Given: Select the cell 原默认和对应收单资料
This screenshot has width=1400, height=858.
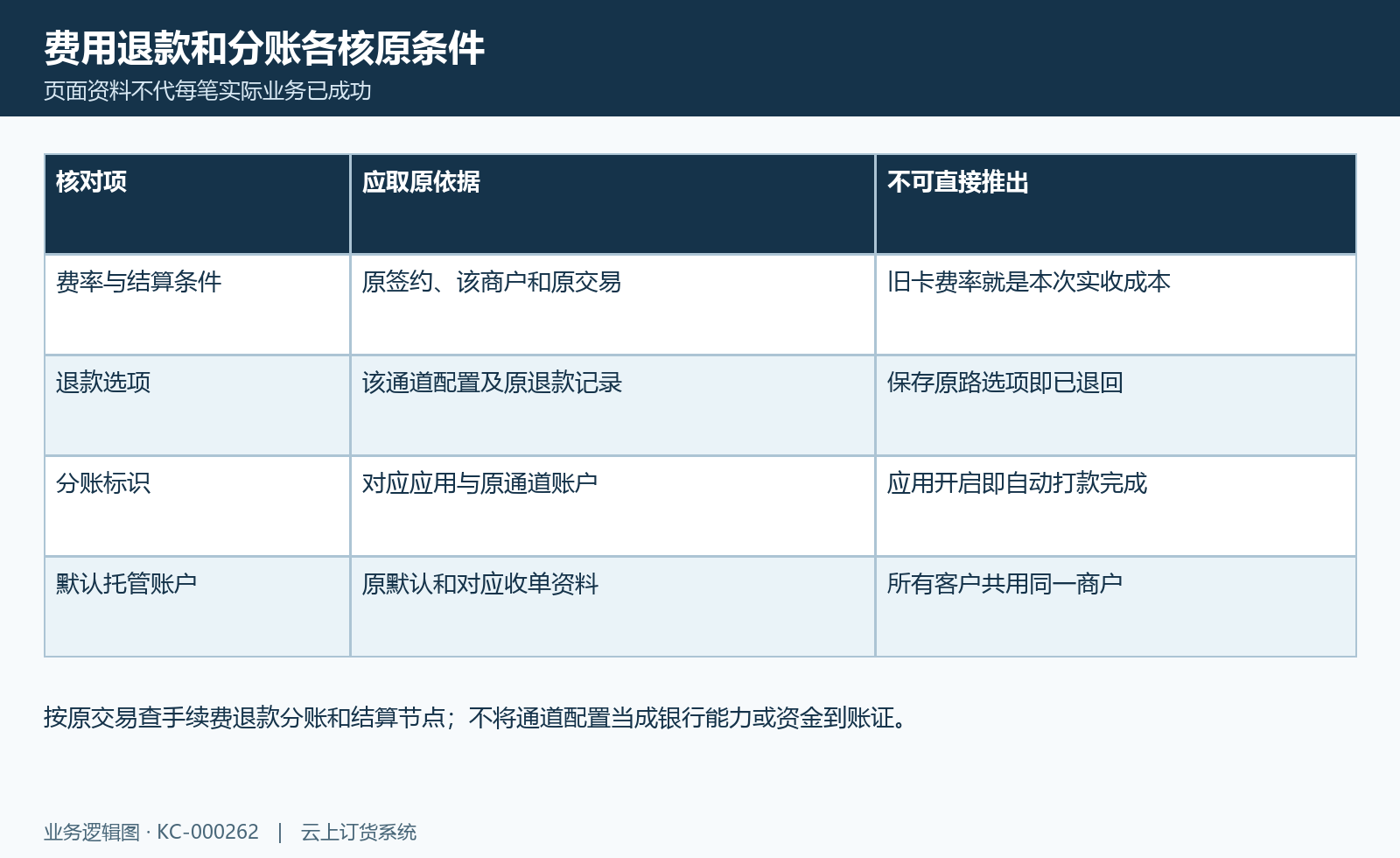Looking at the screenshot, I should tap(612, 607).
